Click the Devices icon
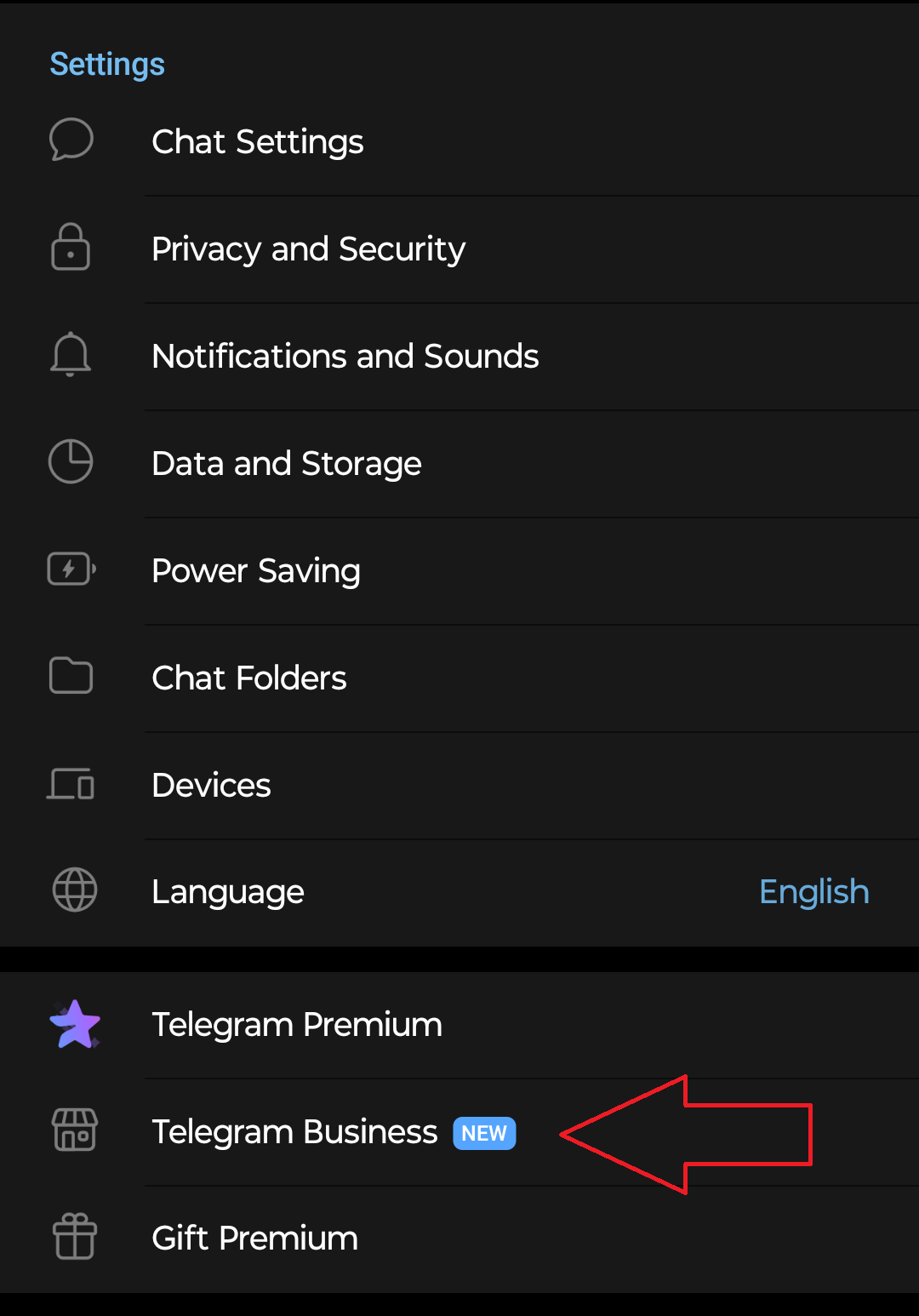 [71, 784]
